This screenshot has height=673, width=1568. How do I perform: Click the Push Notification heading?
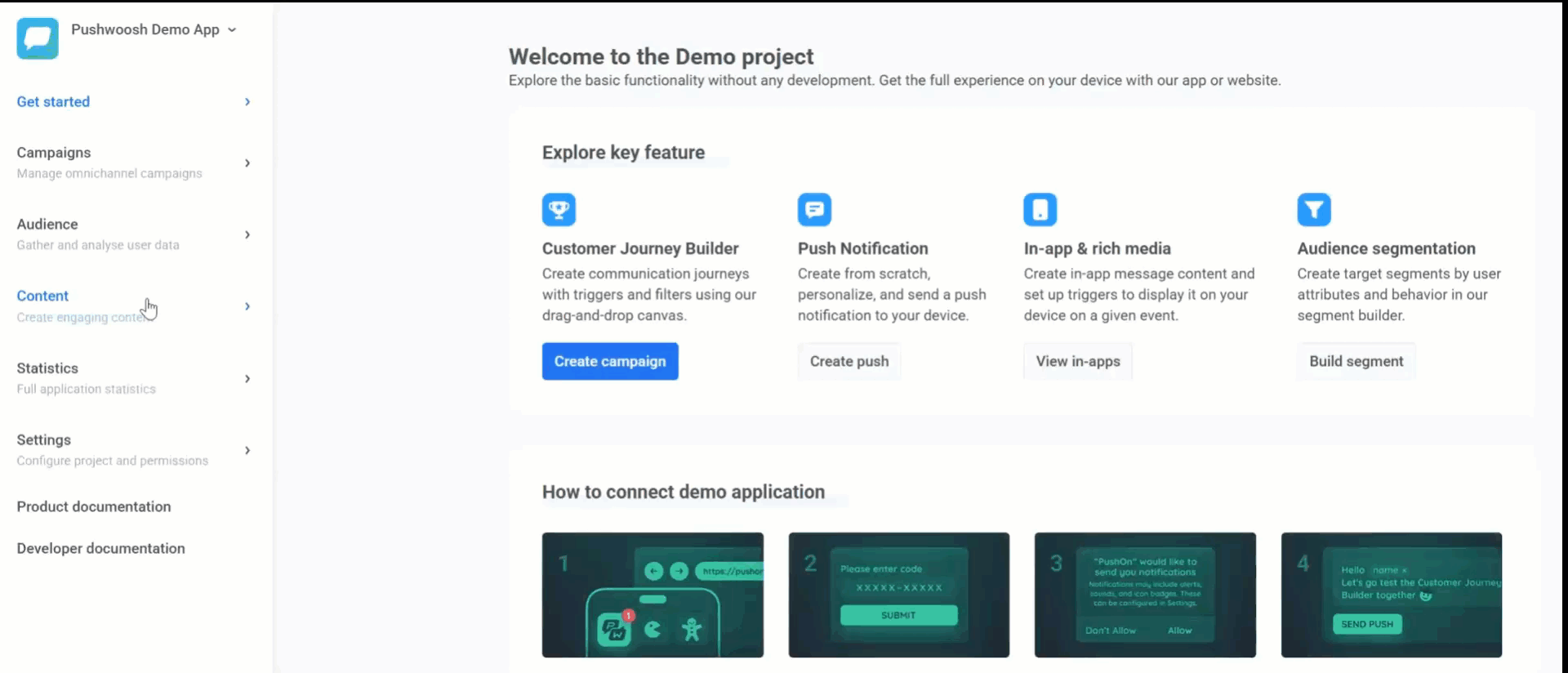(863, 248)
